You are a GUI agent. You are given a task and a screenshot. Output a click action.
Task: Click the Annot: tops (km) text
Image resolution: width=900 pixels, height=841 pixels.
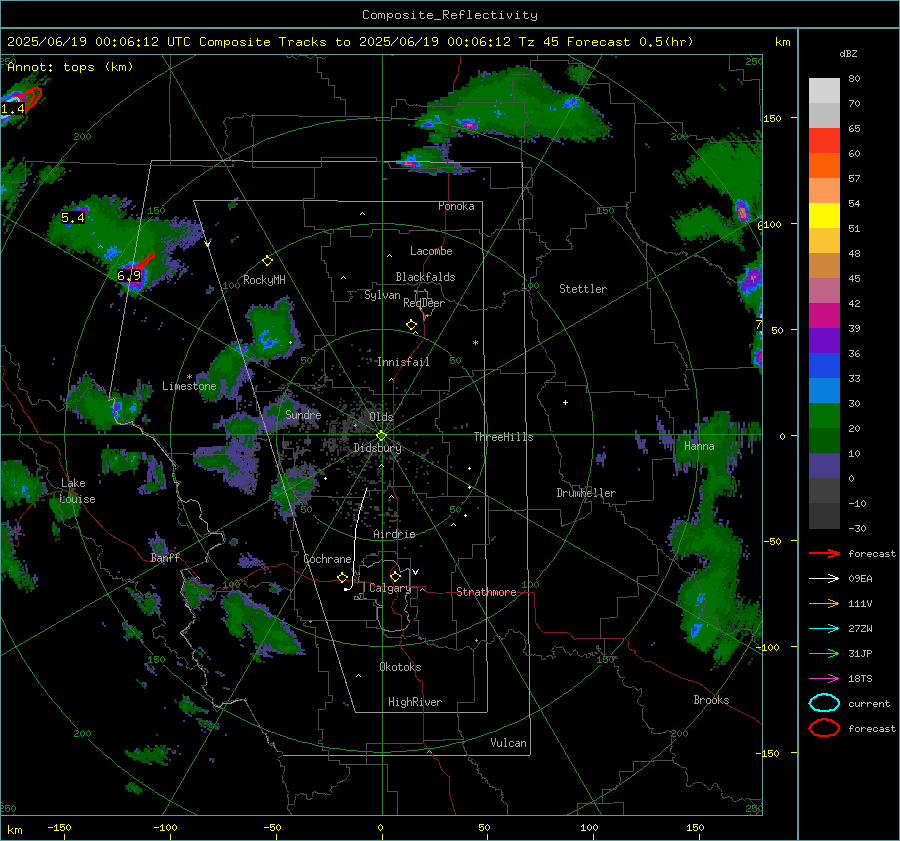coord(70,67)
